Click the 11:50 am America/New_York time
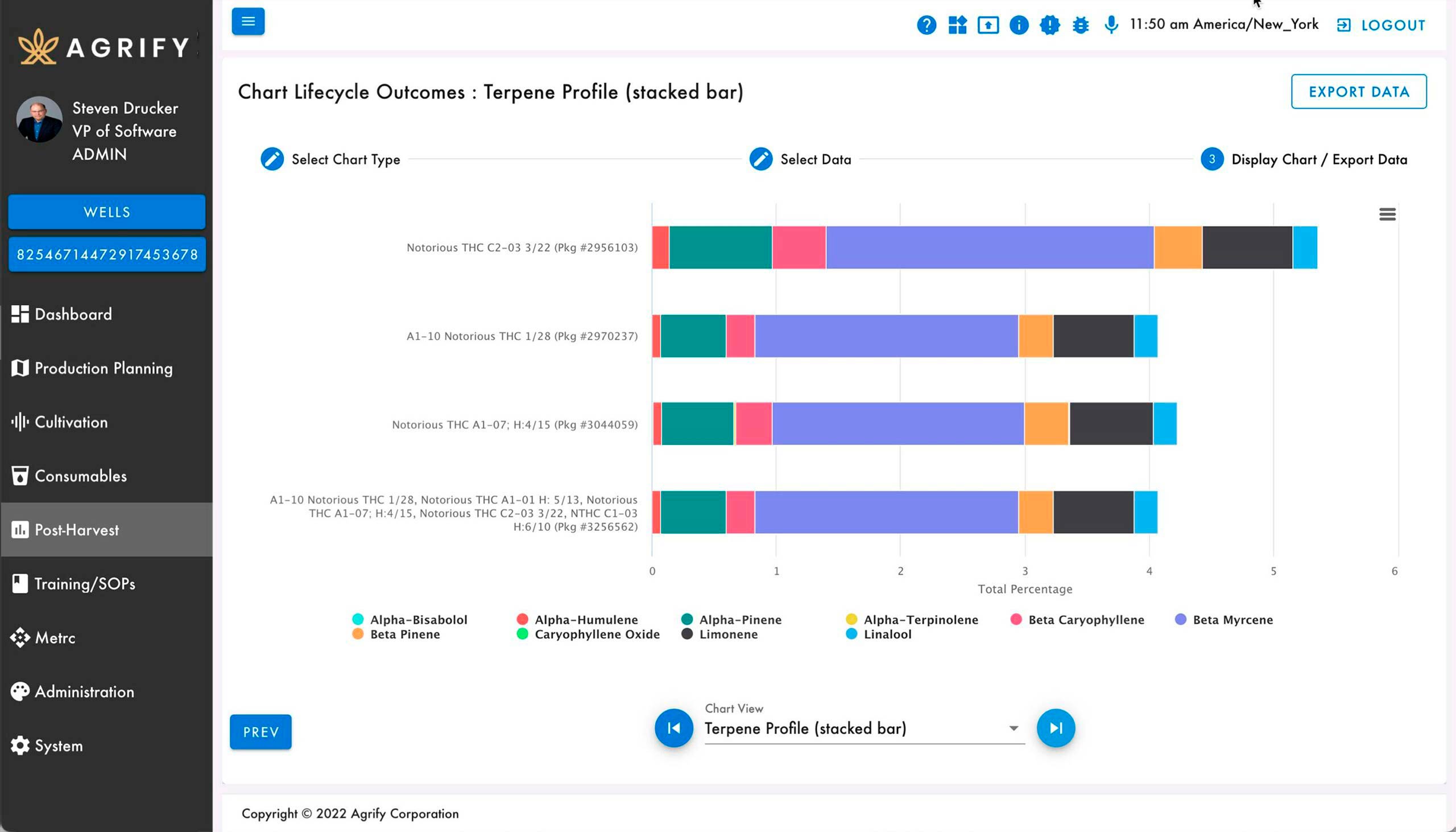The image size is (1456, 832). pyautogui.click(x=1223, y=24)
